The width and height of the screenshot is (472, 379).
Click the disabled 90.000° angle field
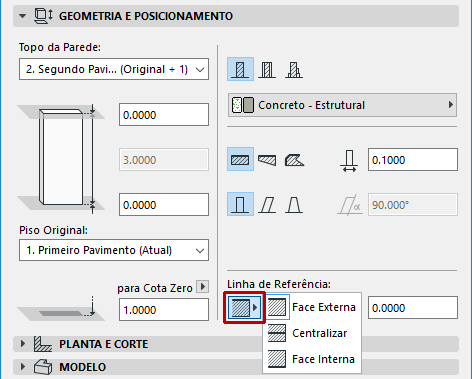click(413, 205)
